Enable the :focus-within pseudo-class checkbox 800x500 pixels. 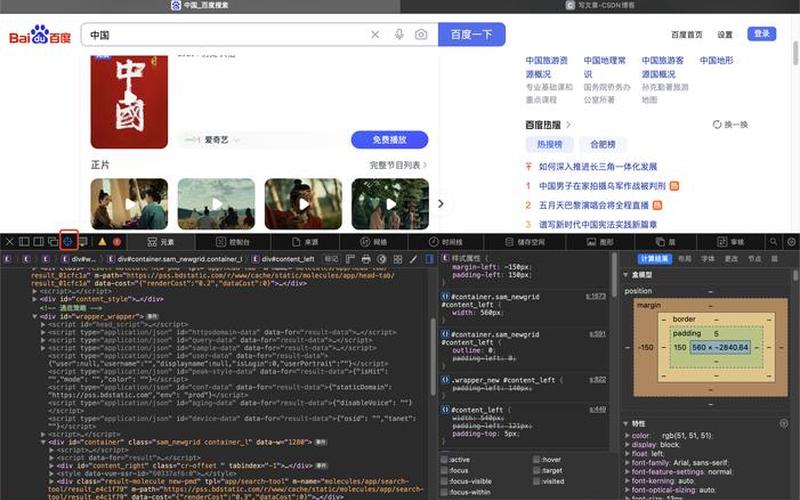click(444, 492)
